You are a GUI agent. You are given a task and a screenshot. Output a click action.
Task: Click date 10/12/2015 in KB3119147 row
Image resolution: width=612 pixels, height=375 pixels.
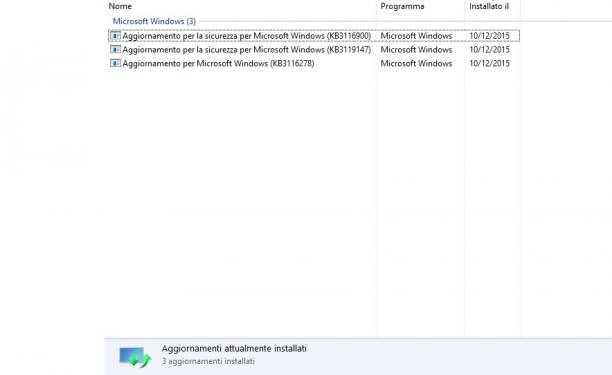(x=489, y=50)
